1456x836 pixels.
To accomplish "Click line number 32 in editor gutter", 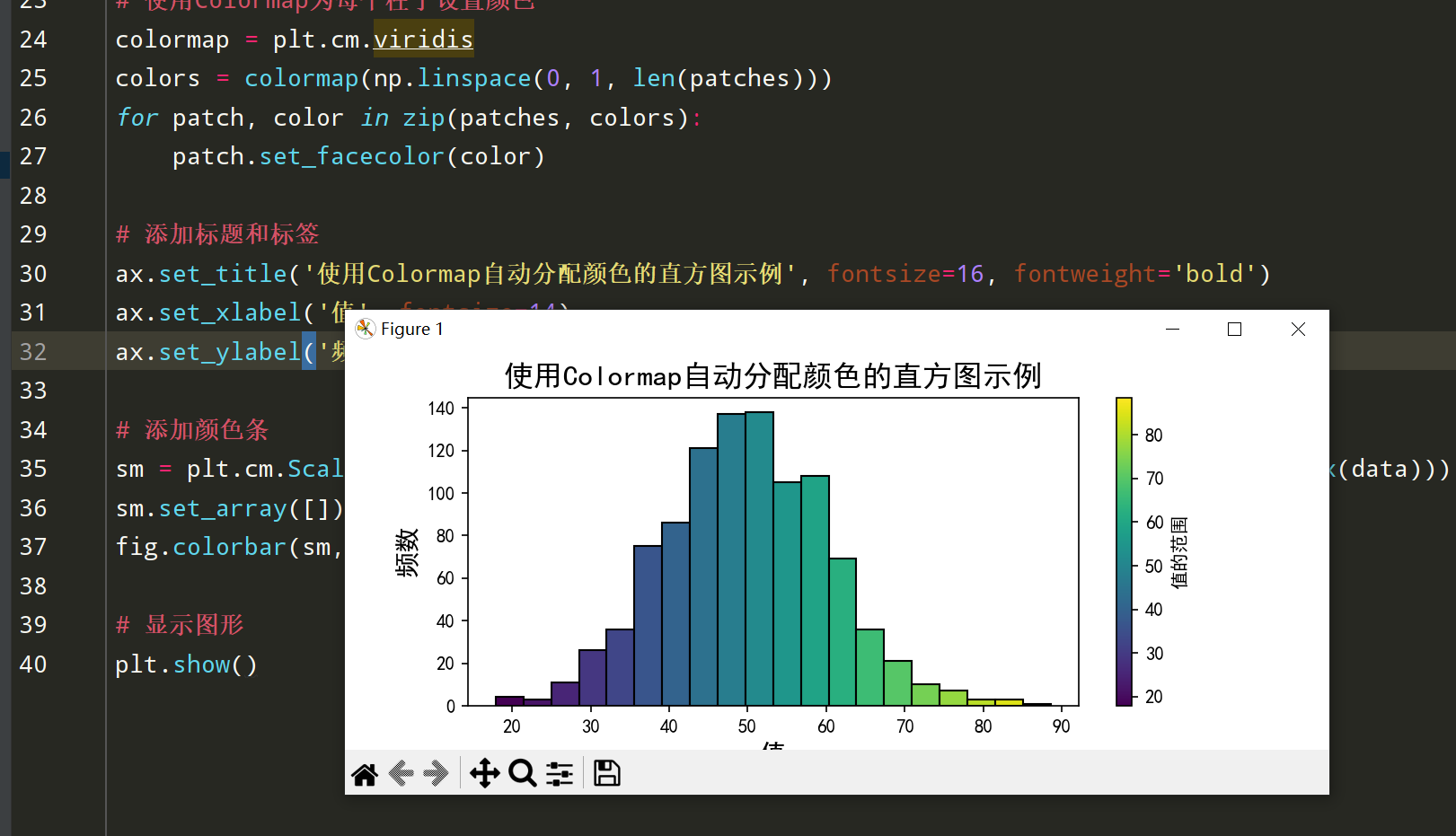I will [x=33, y=351].
